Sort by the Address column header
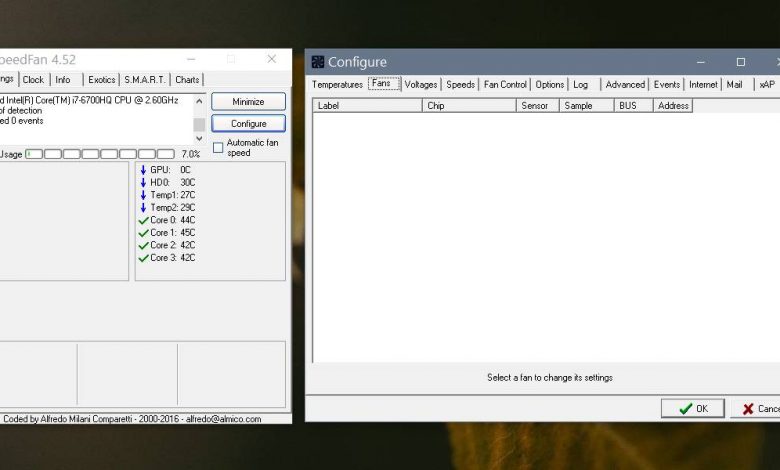The height and width of the screenshot is (470, 780). [673, 105]
